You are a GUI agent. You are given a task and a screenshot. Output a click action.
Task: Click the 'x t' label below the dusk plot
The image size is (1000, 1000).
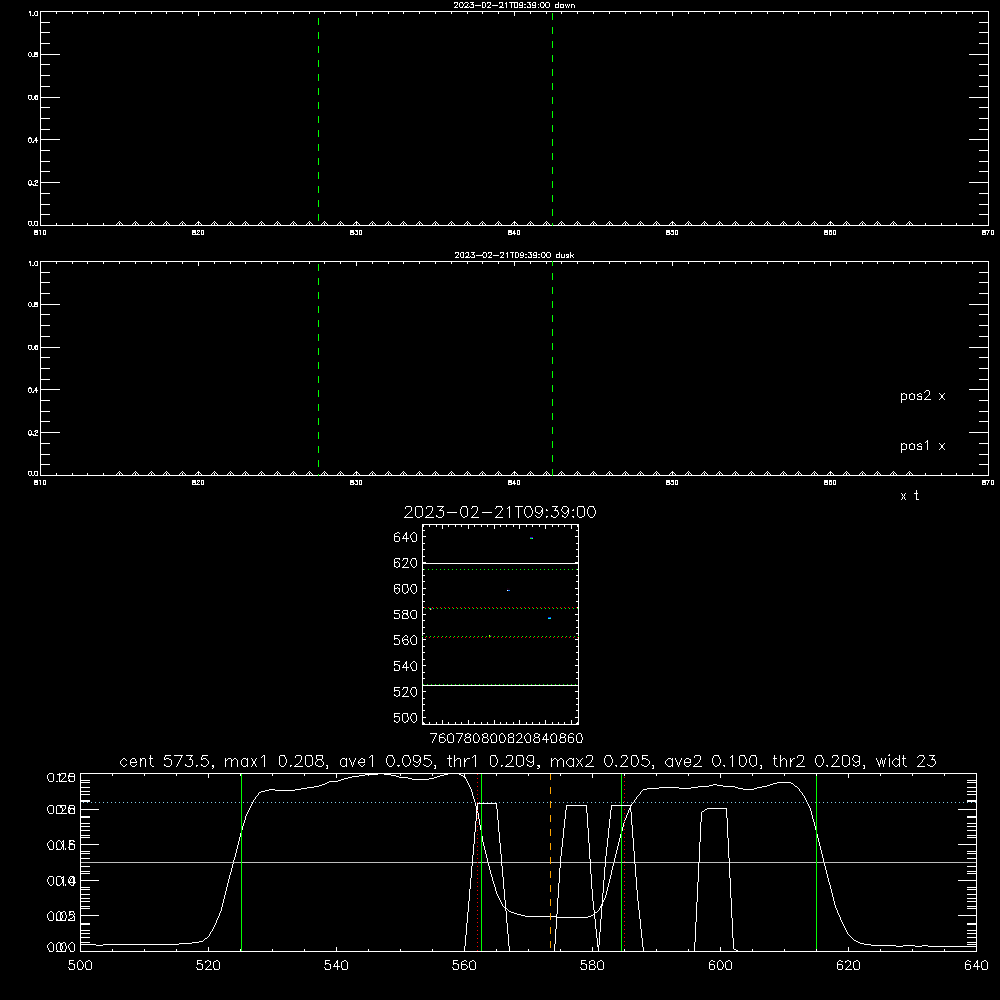pos(909,496)
